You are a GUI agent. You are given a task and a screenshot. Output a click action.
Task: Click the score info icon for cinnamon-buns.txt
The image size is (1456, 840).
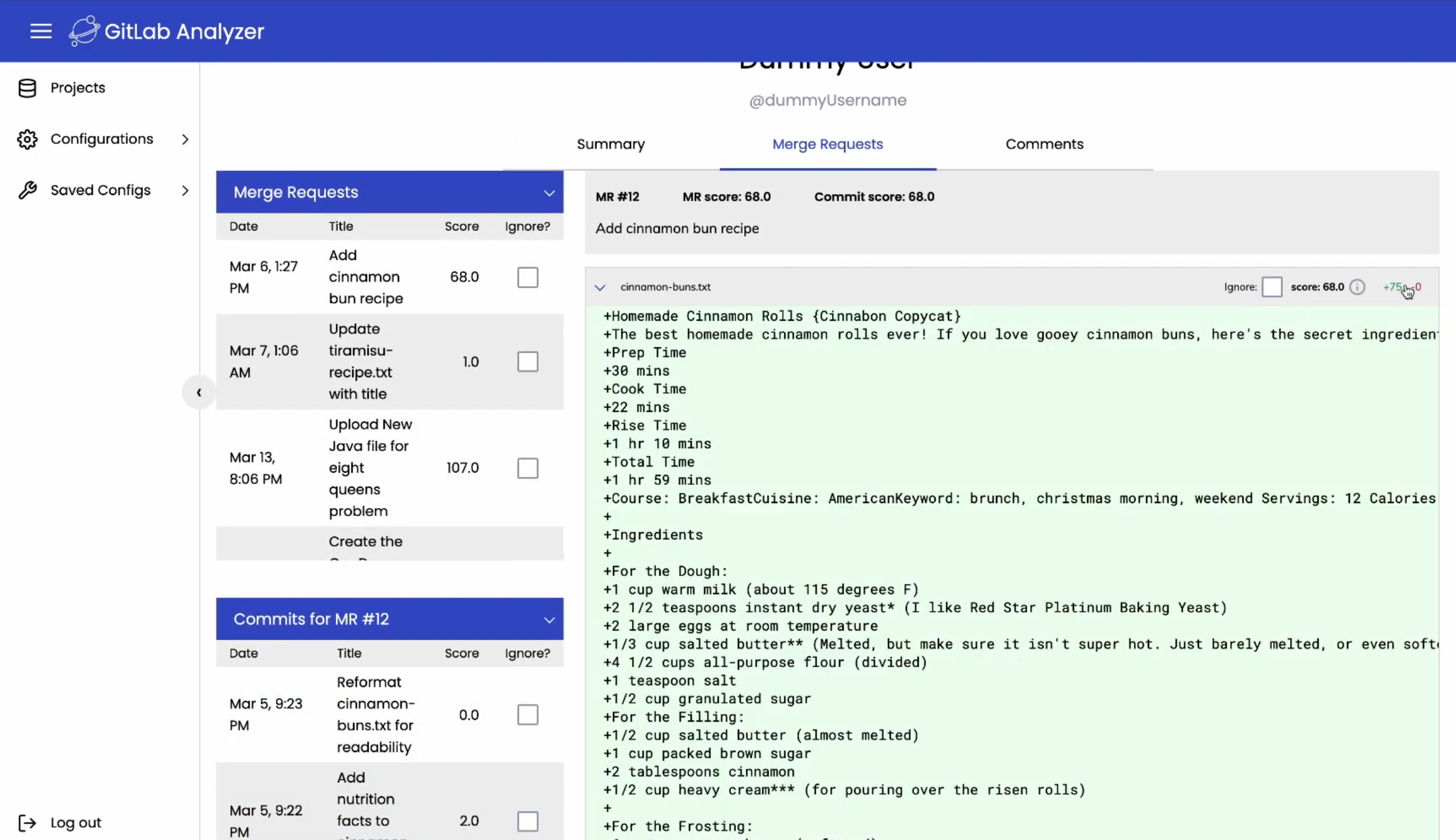[x=1357, y=287]
